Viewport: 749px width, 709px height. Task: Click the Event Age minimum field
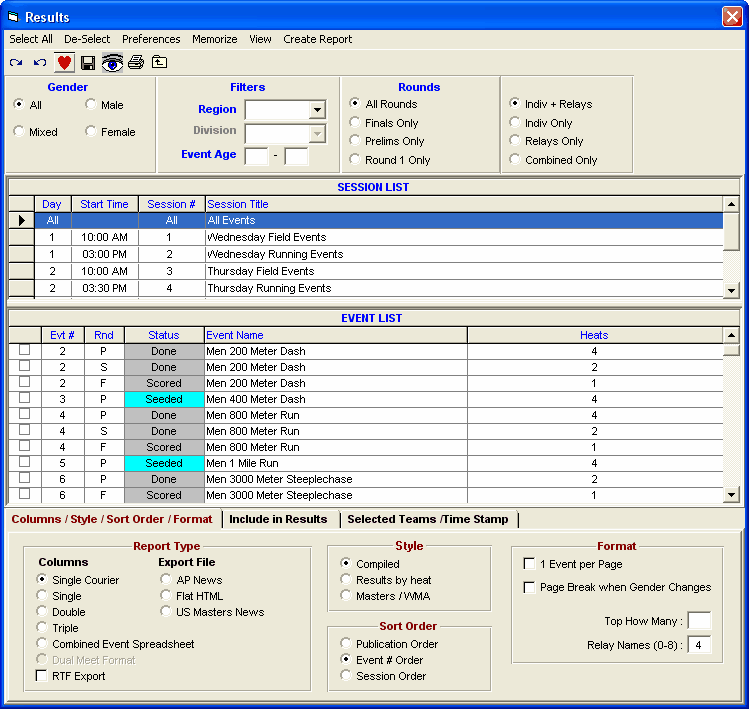coord(257,156)
